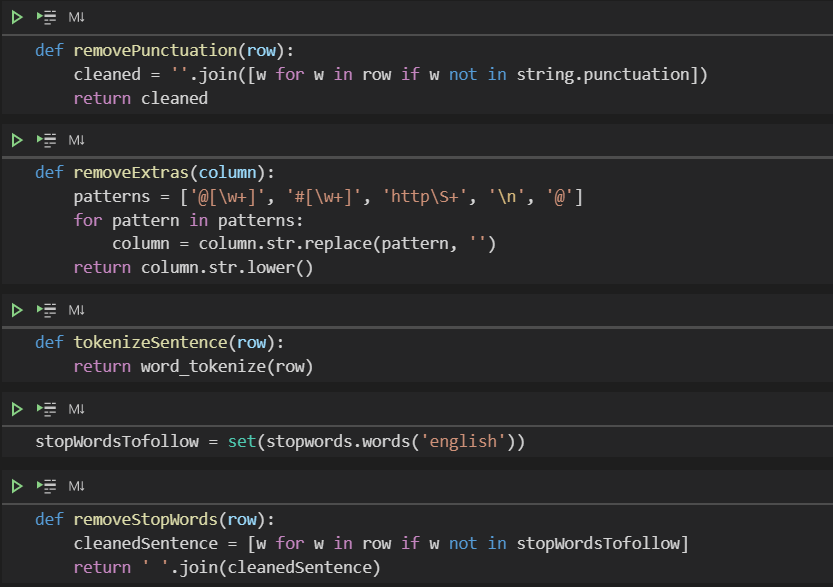833x587 pixels.
Task: Click run-below icon on stopWordsTofollow cell
Action: click(x=46, y=409)
